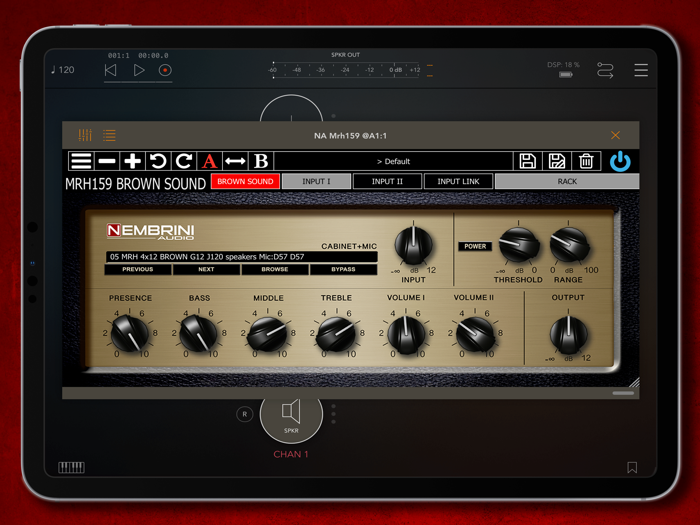Screen dimensions: 700x525
Task: Click the OUTPUT level knob
Action: [x=568, y=334]
